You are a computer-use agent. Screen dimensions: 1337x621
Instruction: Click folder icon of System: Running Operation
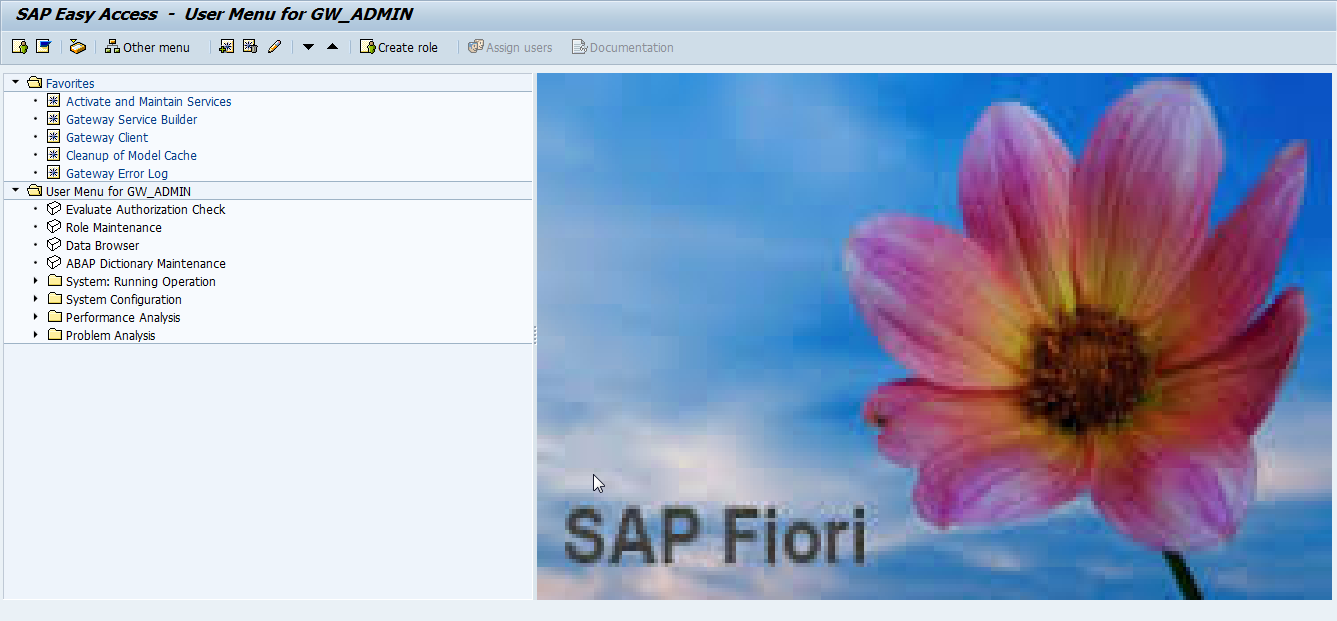point(54,281)
